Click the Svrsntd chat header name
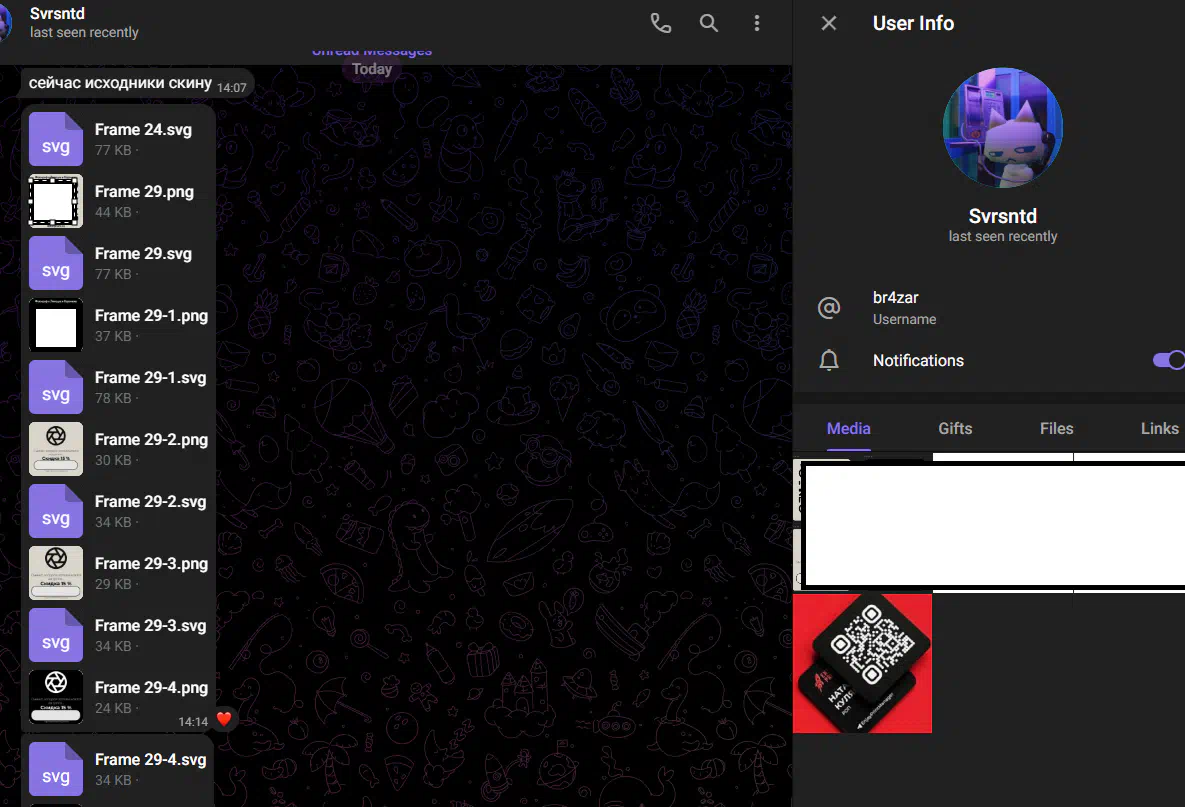Viewport: 1185px width, 807px height. tap(57, 14)
